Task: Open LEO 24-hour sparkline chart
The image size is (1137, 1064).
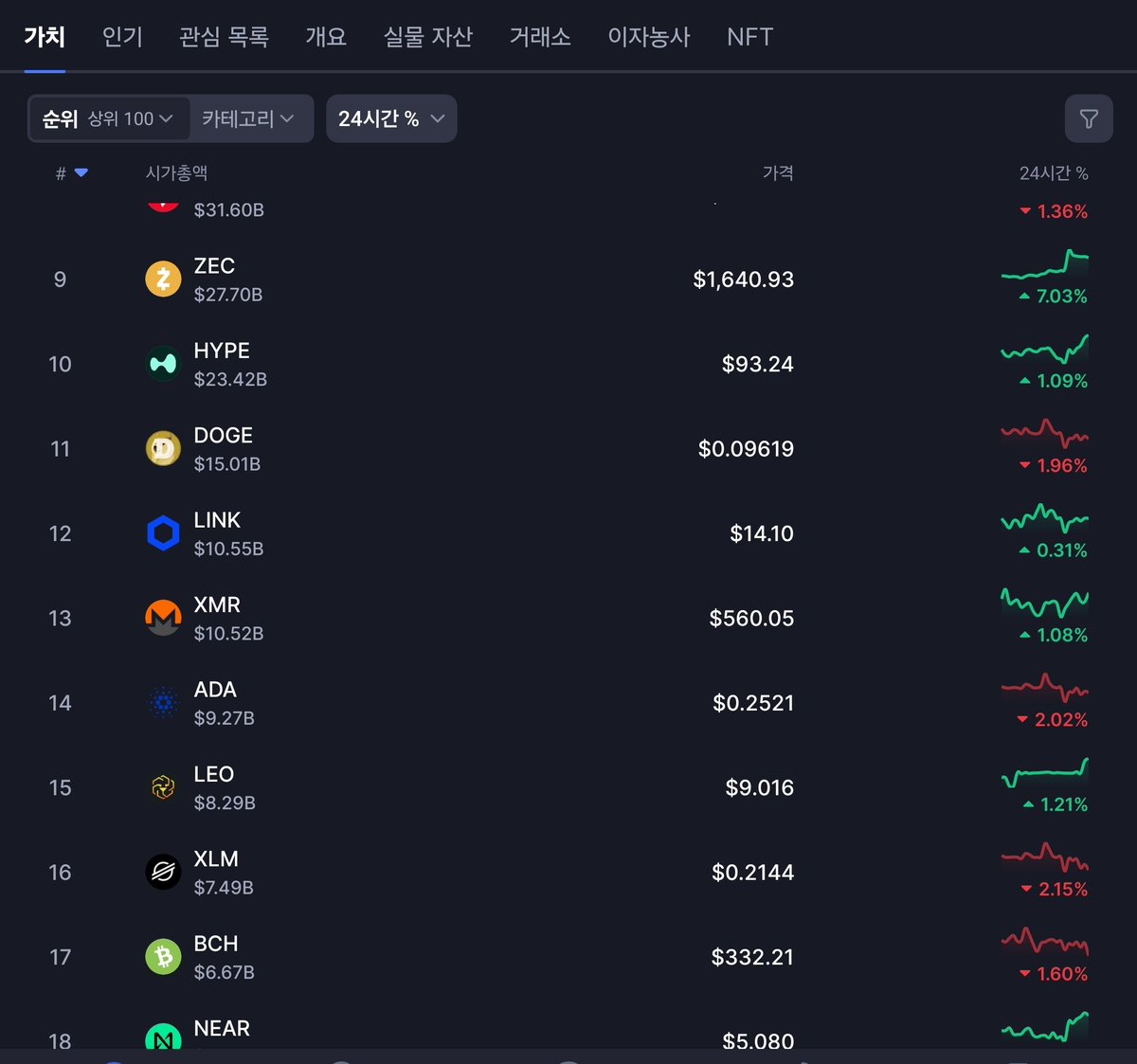Action: [1045, 772]
